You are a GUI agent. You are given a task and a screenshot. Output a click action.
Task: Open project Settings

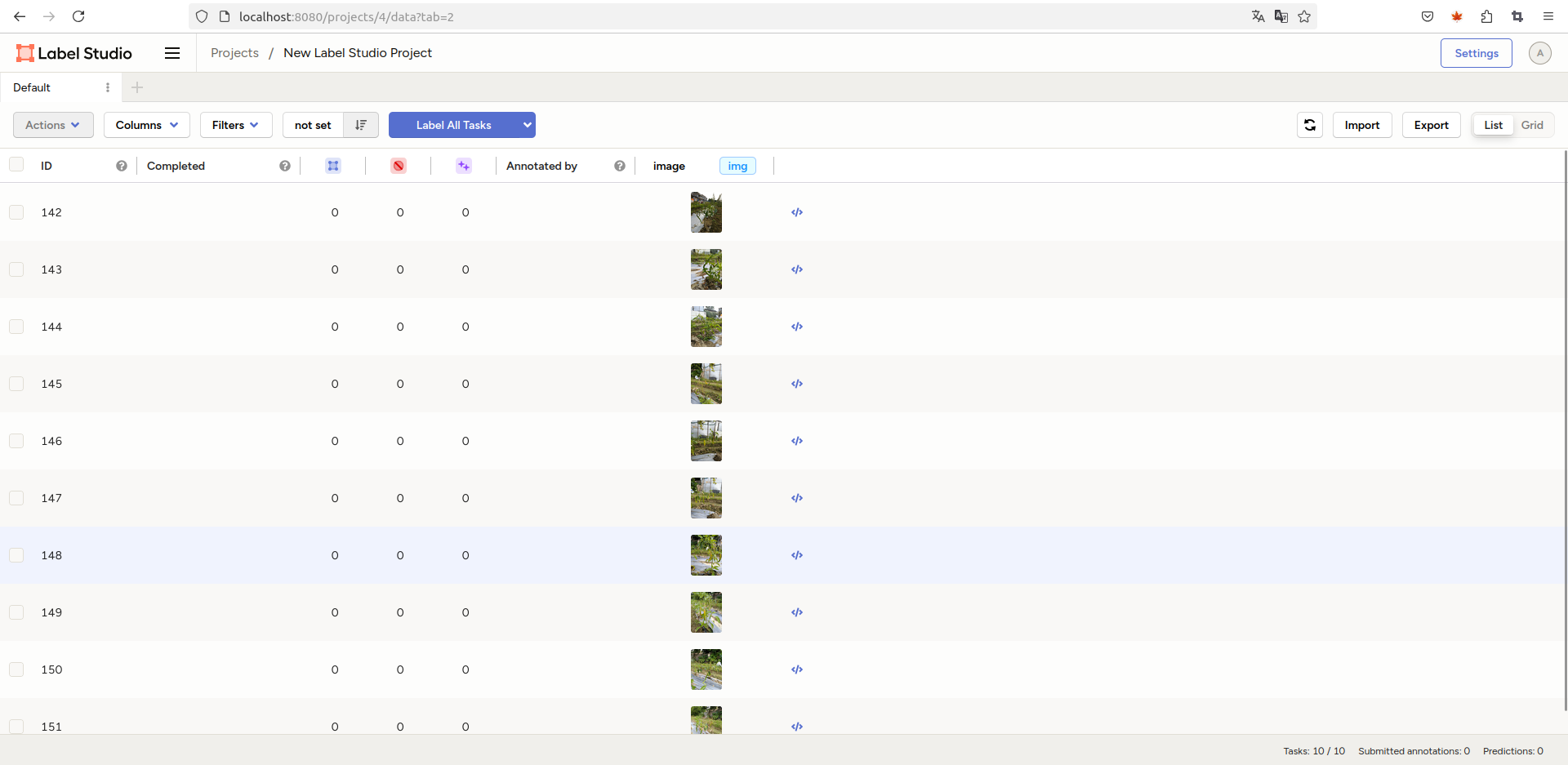pos(1476,53)
